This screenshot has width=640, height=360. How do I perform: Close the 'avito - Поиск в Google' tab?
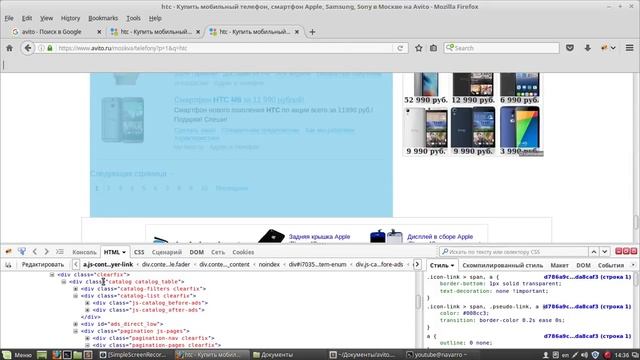[x=99, y=32]
